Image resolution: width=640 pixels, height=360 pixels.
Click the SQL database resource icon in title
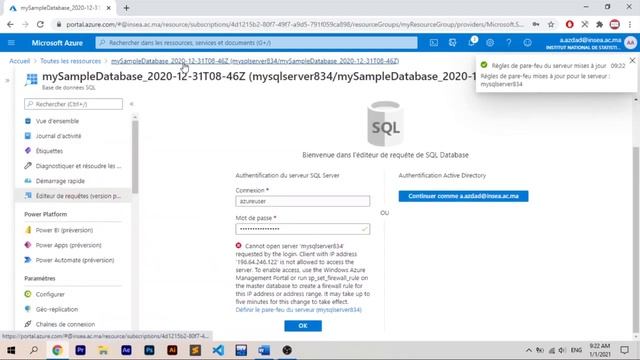pos(31,80)
